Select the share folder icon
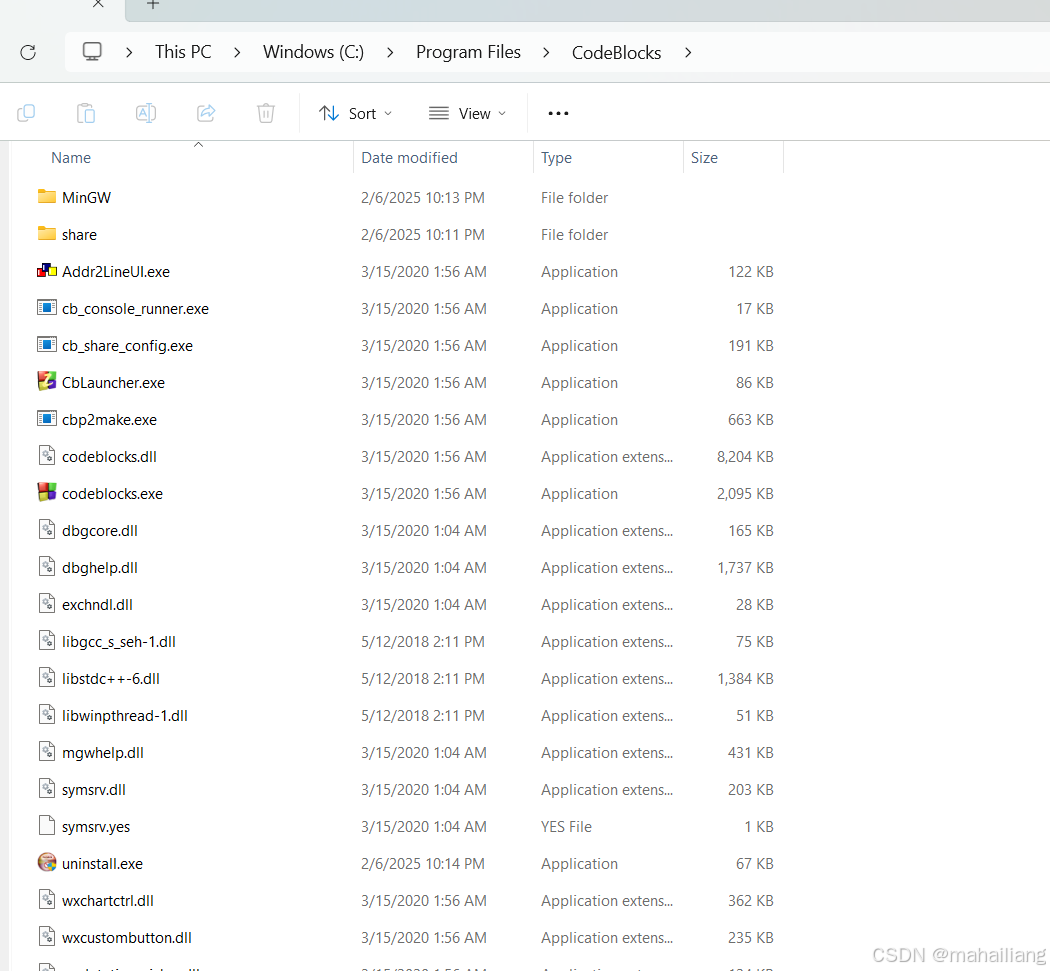1050x972 pixels. point(47,234)
